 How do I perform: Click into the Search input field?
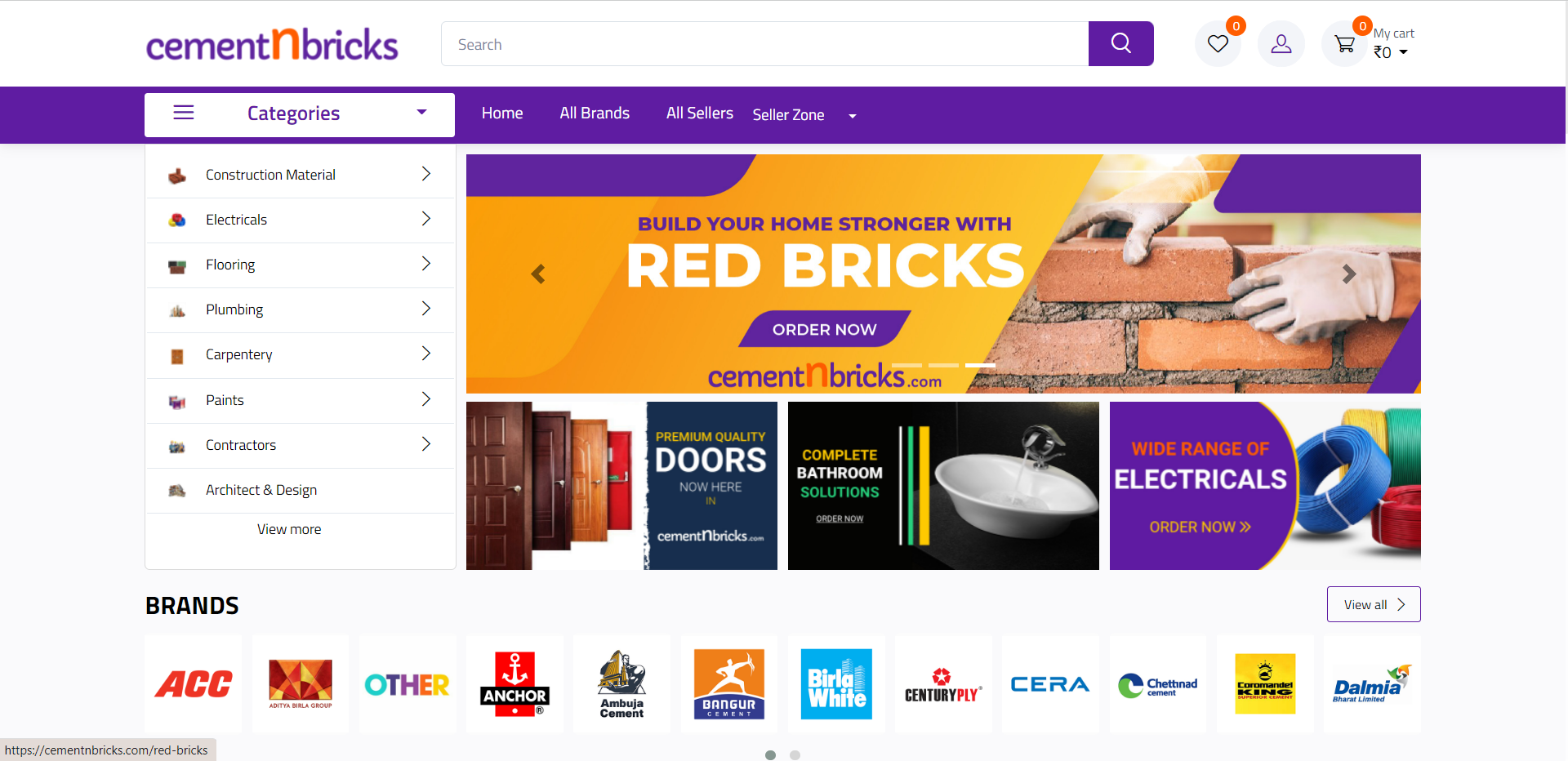(764, 44)
